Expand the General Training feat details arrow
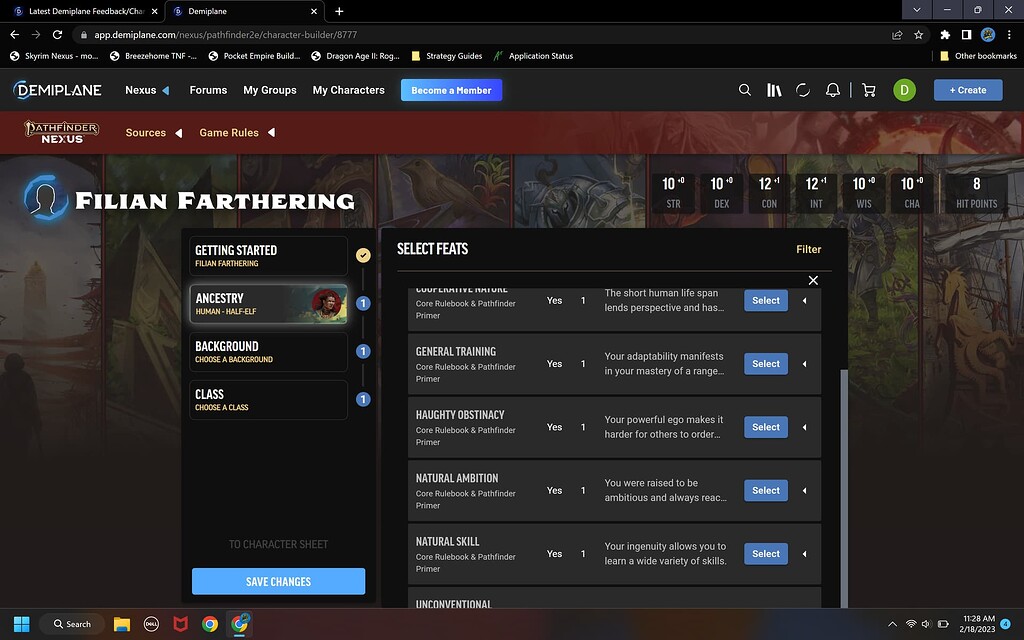The image size is (1024, 640). pos(805,364)
